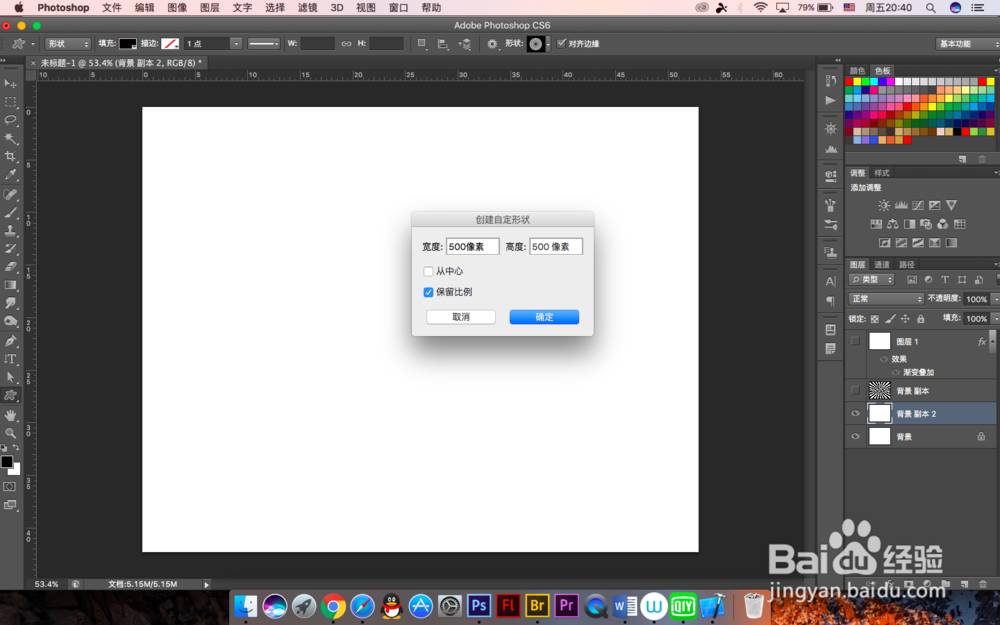Open Photoshop from the Dock
The width and height of the screenshot is (1000, 625).
pyautogui.click(x=478, y=605)
